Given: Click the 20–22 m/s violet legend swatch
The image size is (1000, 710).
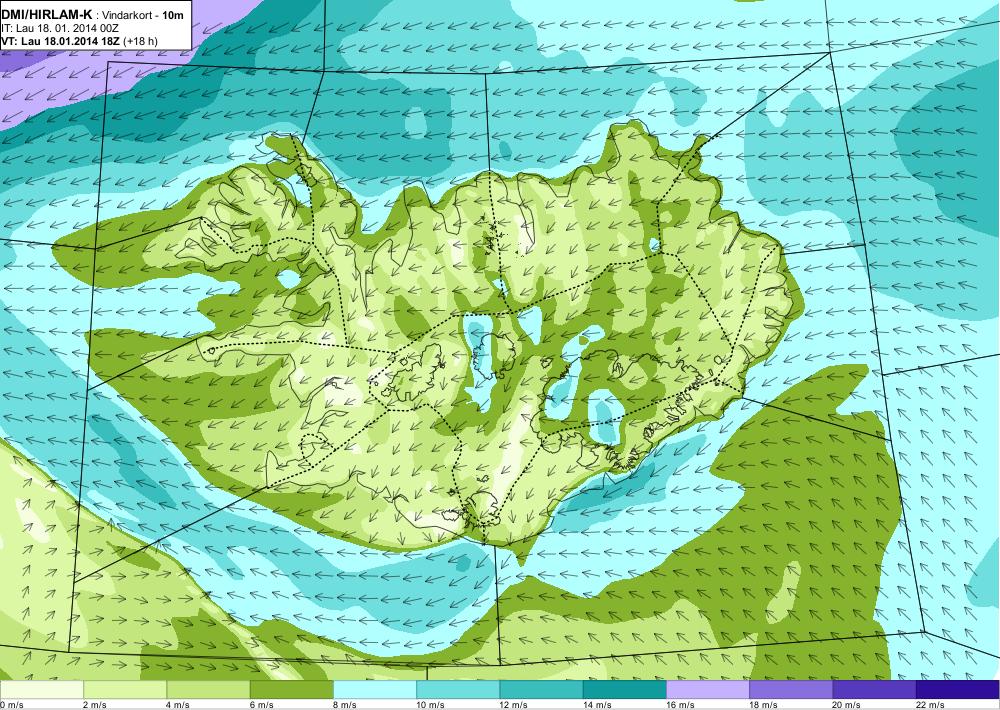Looking at the screenshot, I should pyautogui.click(x=874, y=690).
